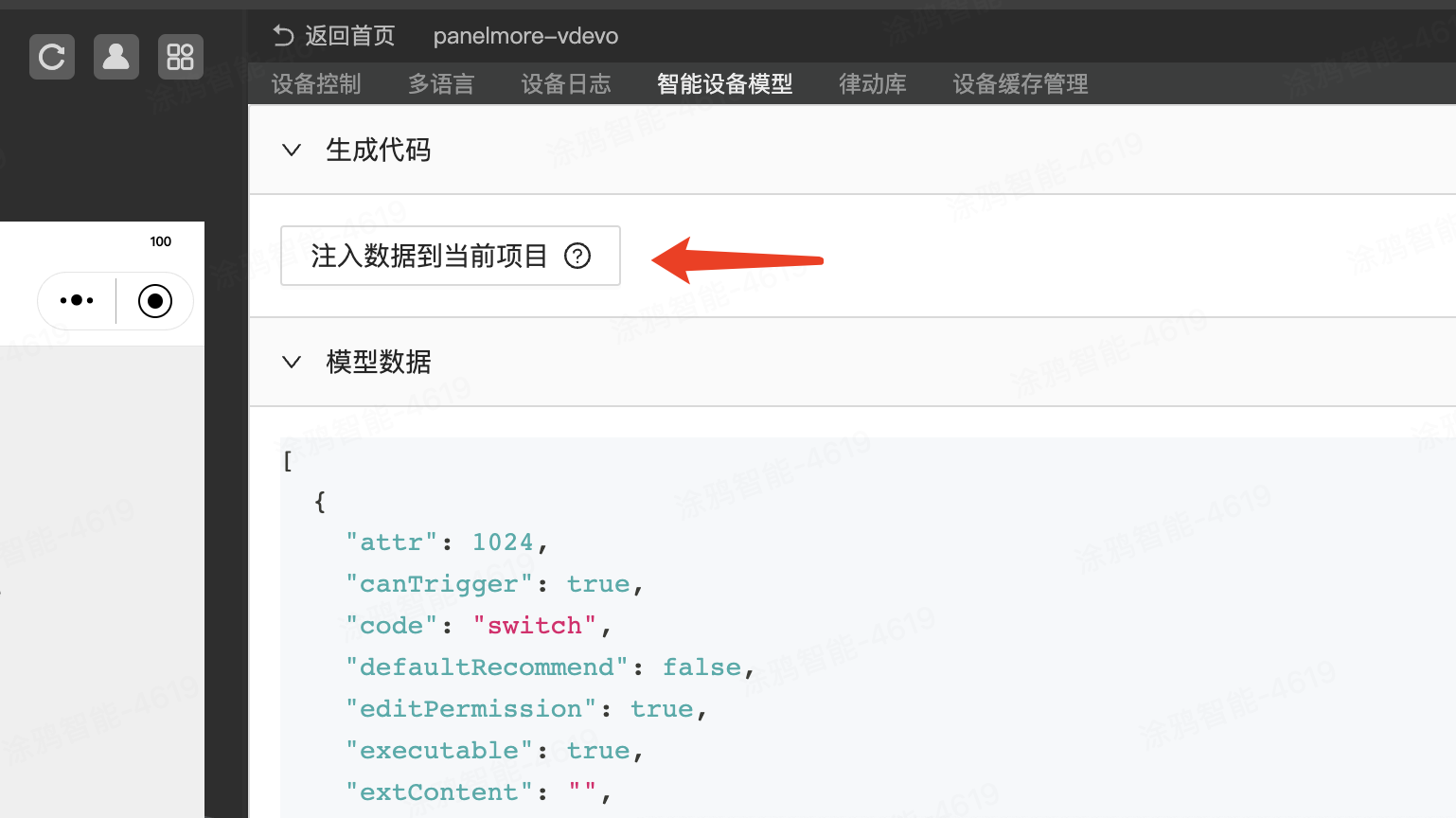
Task: Click the "switch" value in JSON
Action: tap(535, 626)
